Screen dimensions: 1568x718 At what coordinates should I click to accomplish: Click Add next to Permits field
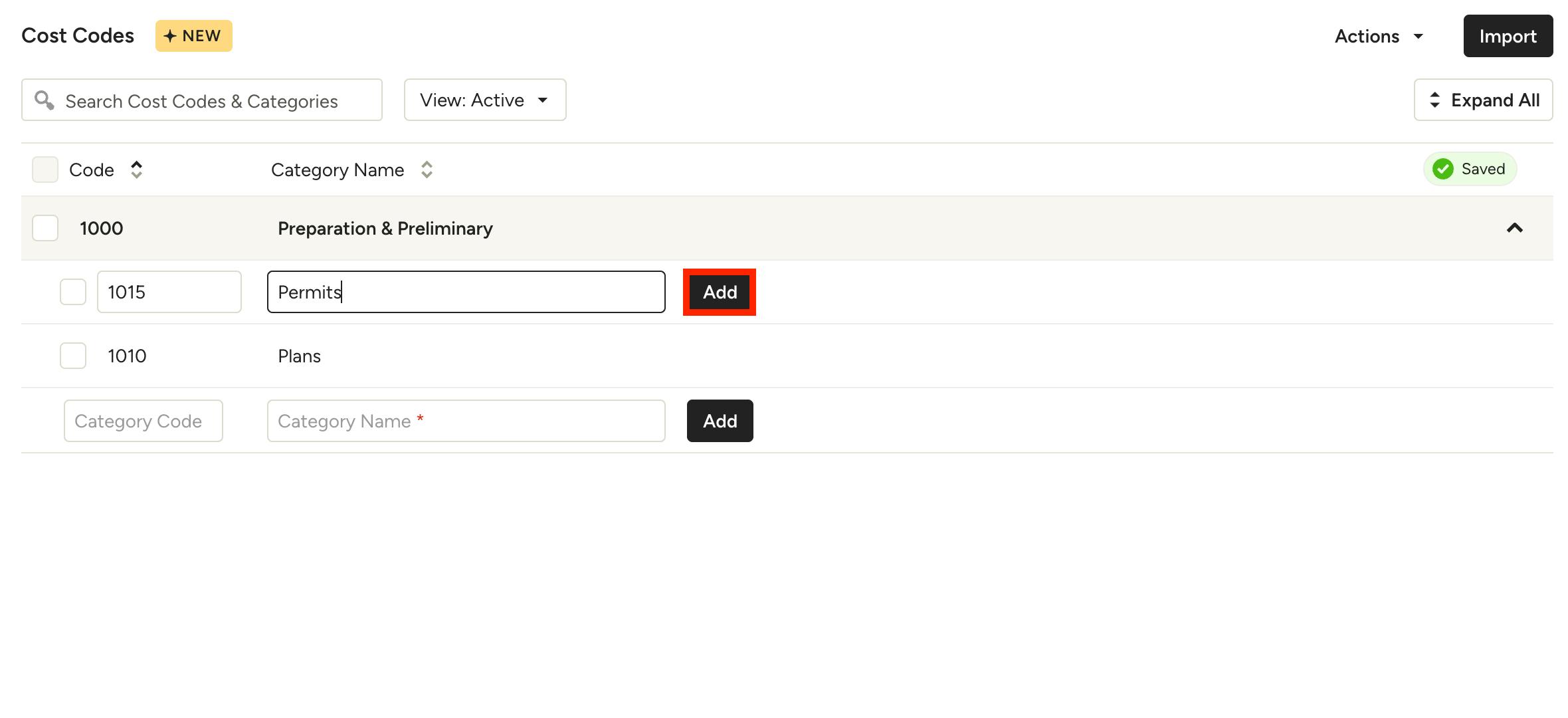point(720,293)
